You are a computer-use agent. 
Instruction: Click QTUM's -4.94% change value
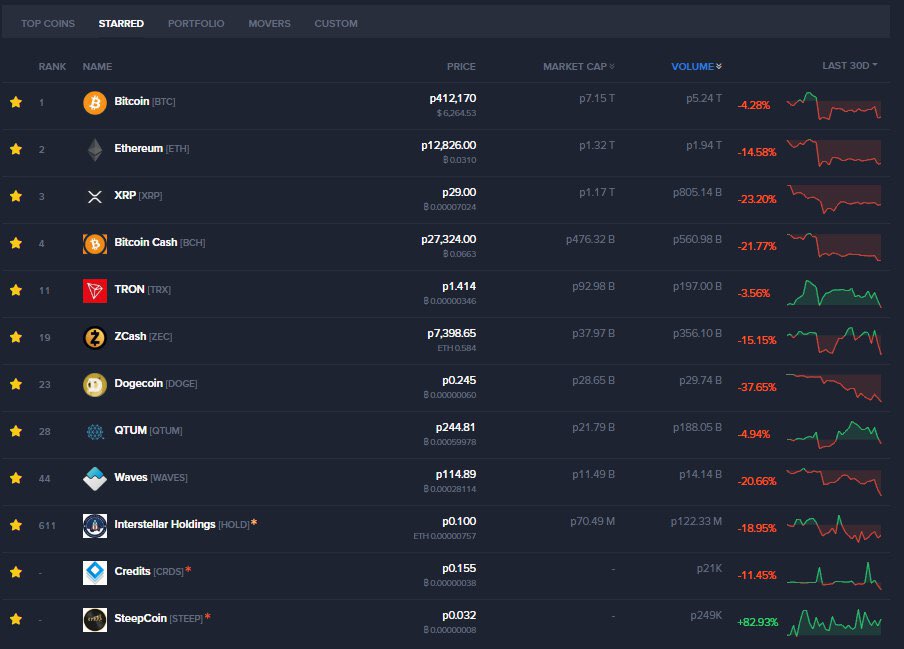(754, 434)
